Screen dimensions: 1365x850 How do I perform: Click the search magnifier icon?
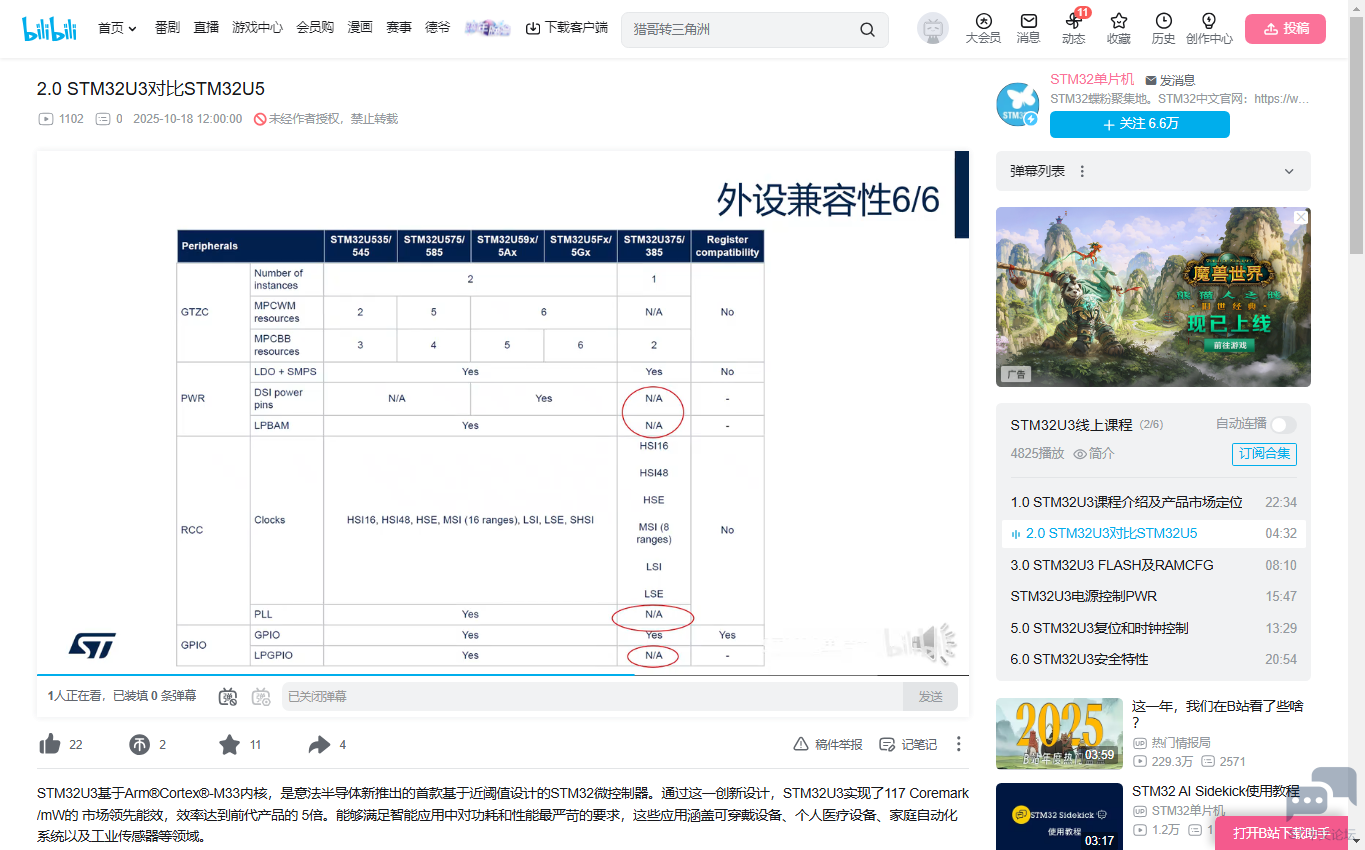[867, 29]
